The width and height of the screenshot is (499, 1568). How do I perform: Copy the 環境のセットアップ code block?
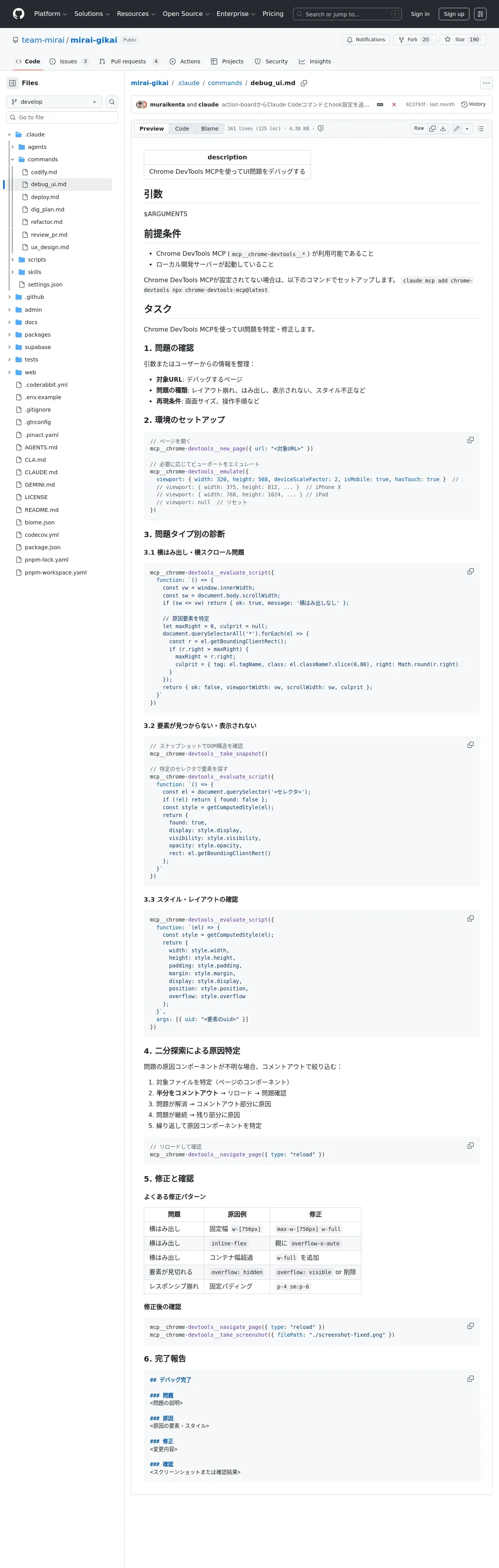[470, 440]
